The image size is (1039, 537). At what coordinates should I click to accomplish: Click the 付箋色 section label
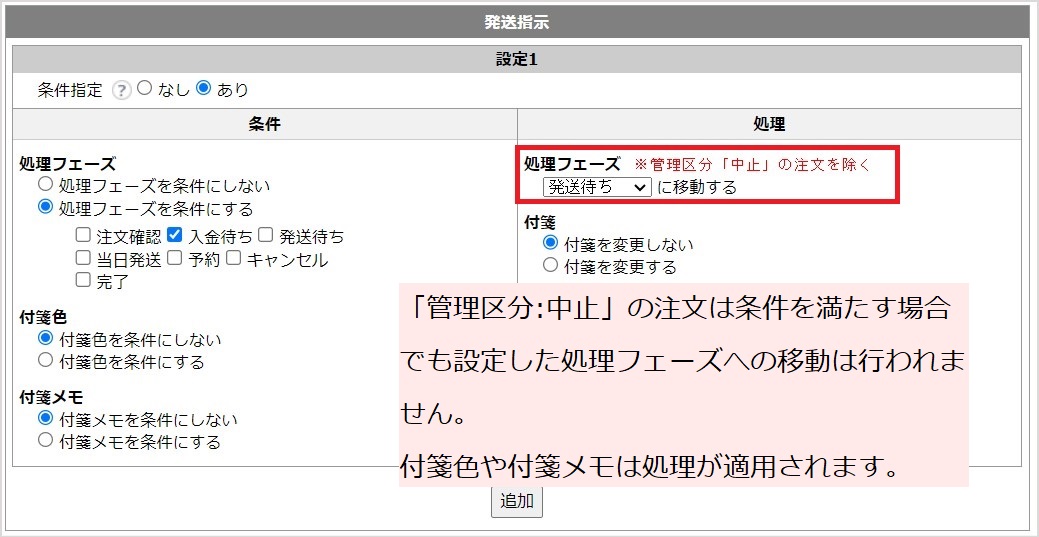pos(44,316)
